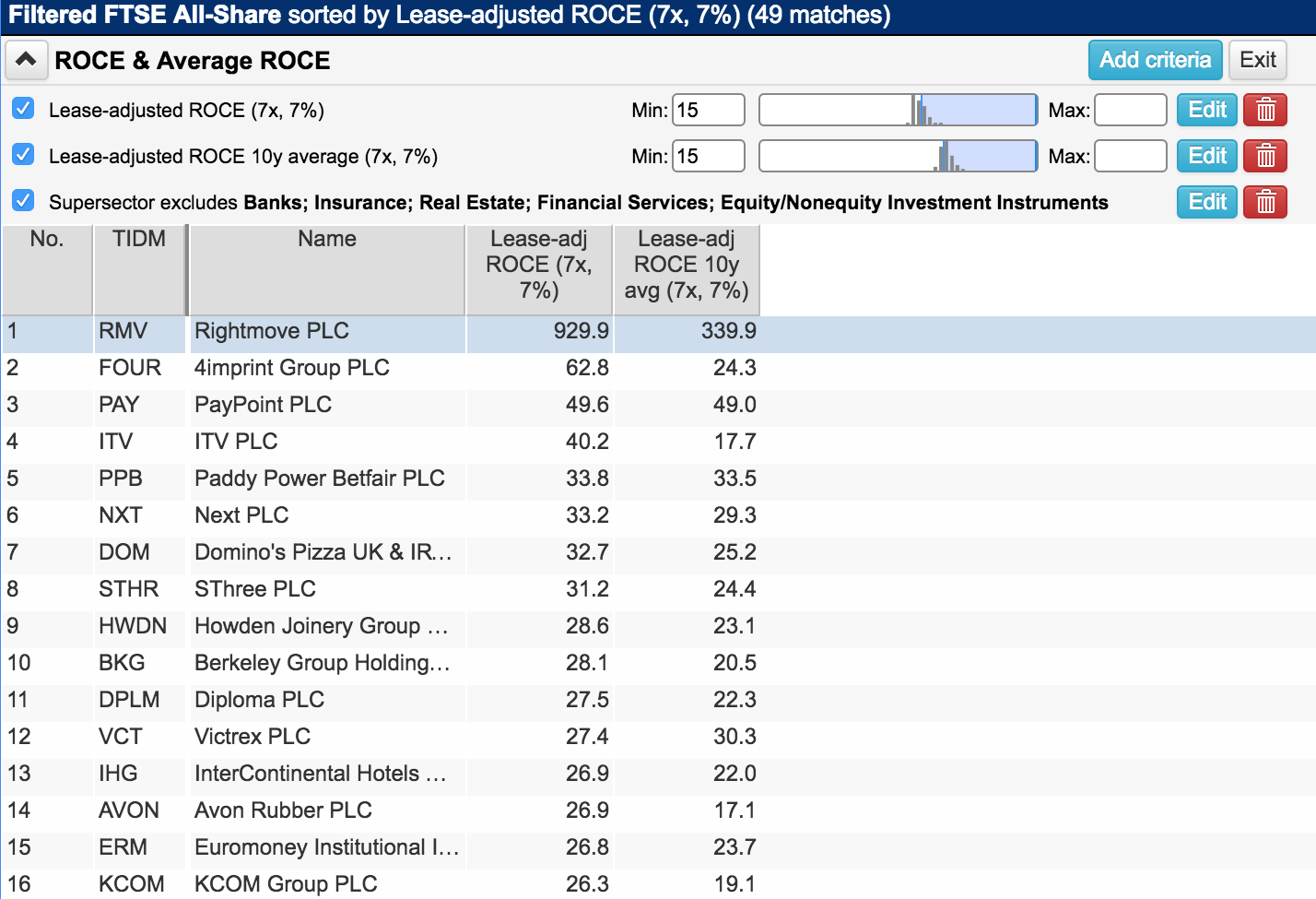Click Max field for ROCE 10y average
1316x899 pixels.
(1131, 156)
